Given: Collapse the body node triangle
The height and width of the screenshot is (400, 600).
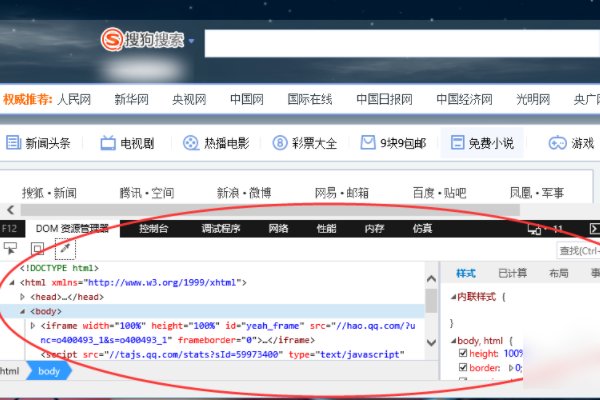Looking at the screenshot, I should pos(22,312).
